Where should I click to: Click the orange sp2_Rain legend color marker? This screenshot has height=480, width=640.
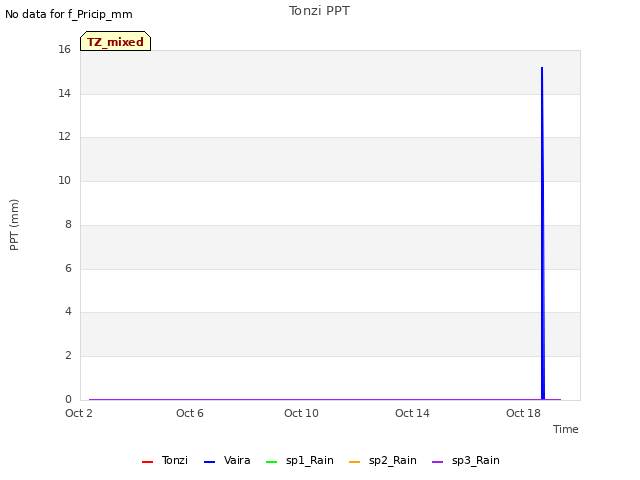coord(355,462)
